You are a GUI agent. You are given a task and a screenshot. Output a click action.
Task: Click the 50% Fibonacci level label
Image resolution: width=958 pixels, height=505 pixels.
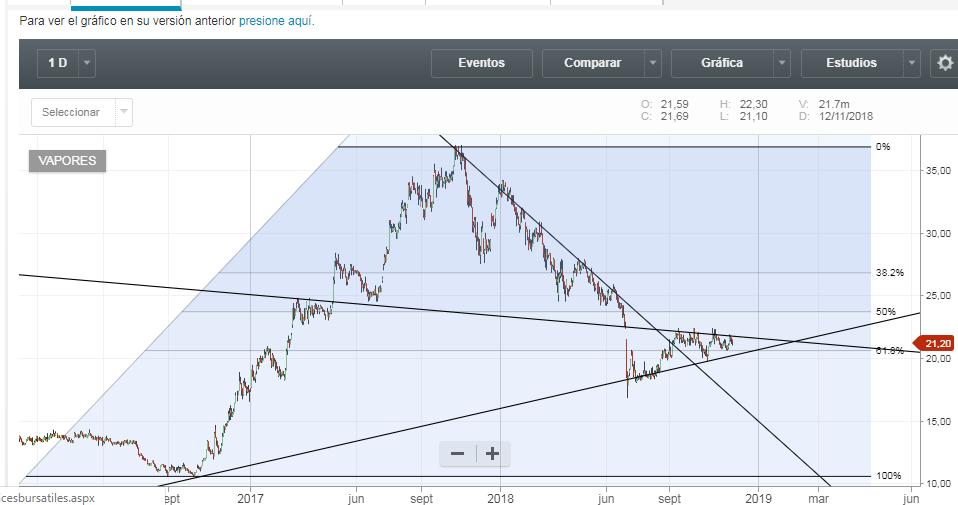pos(885,312)
